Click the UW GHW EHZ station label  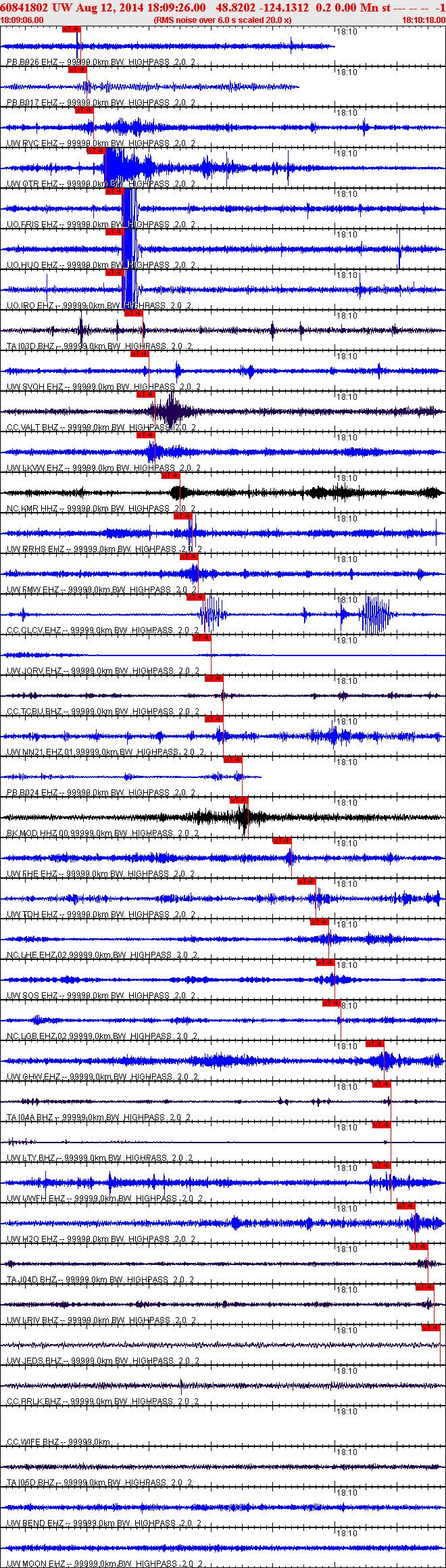point(102,1077)
